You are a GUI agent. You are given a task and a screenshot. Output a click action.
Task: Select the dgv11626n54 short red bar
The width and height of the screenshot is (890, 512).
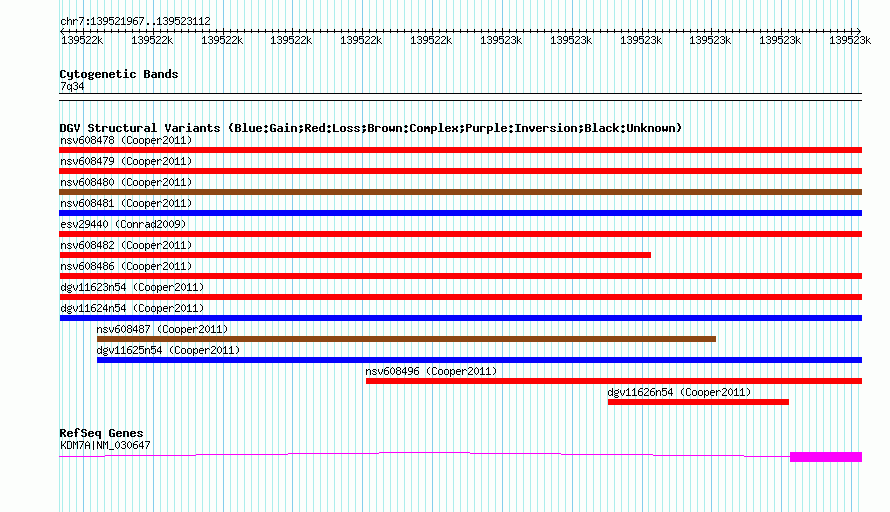tap(698, 402)
